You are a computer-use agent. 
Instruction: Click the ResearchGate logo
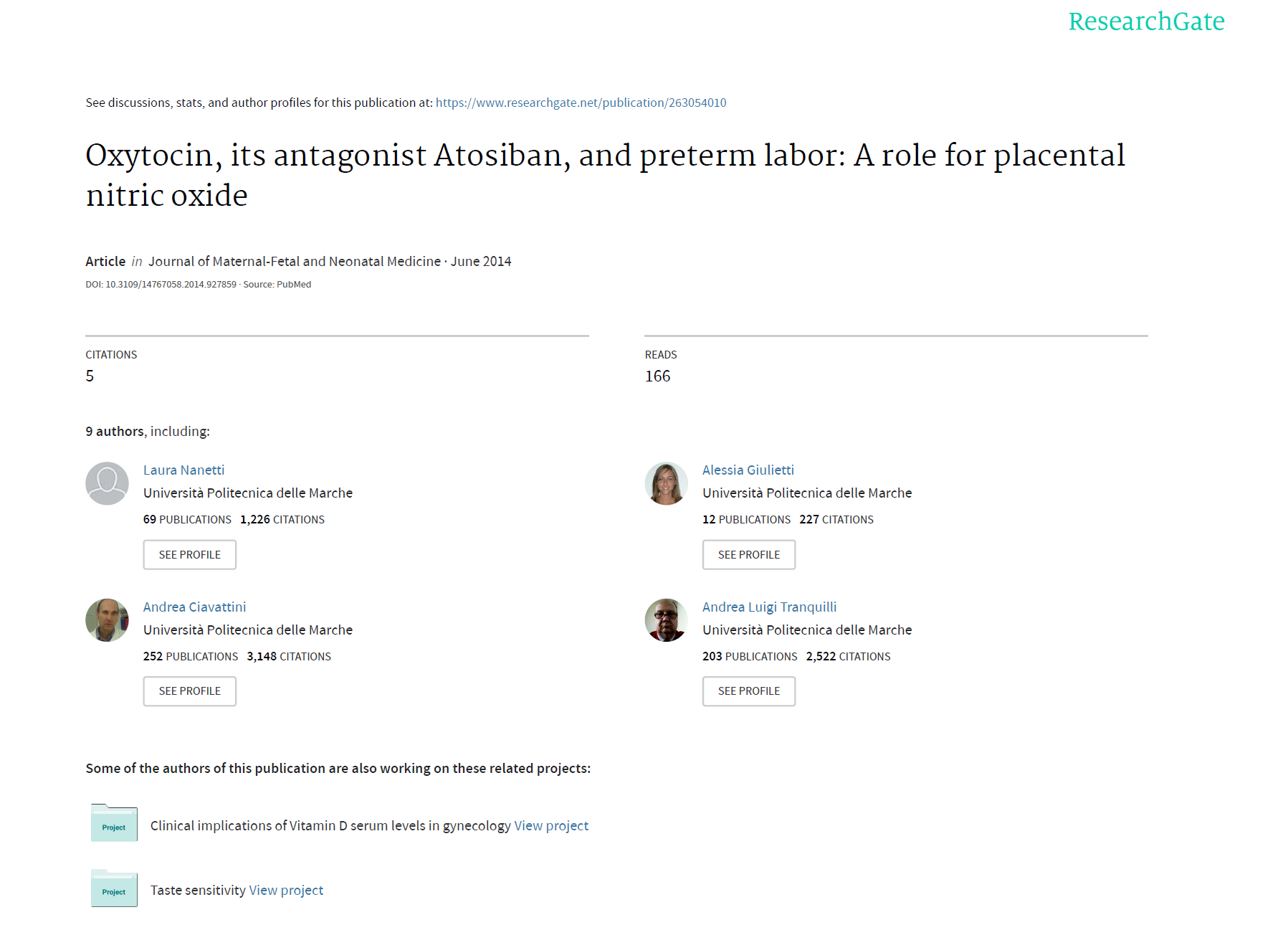point(1145,22)
